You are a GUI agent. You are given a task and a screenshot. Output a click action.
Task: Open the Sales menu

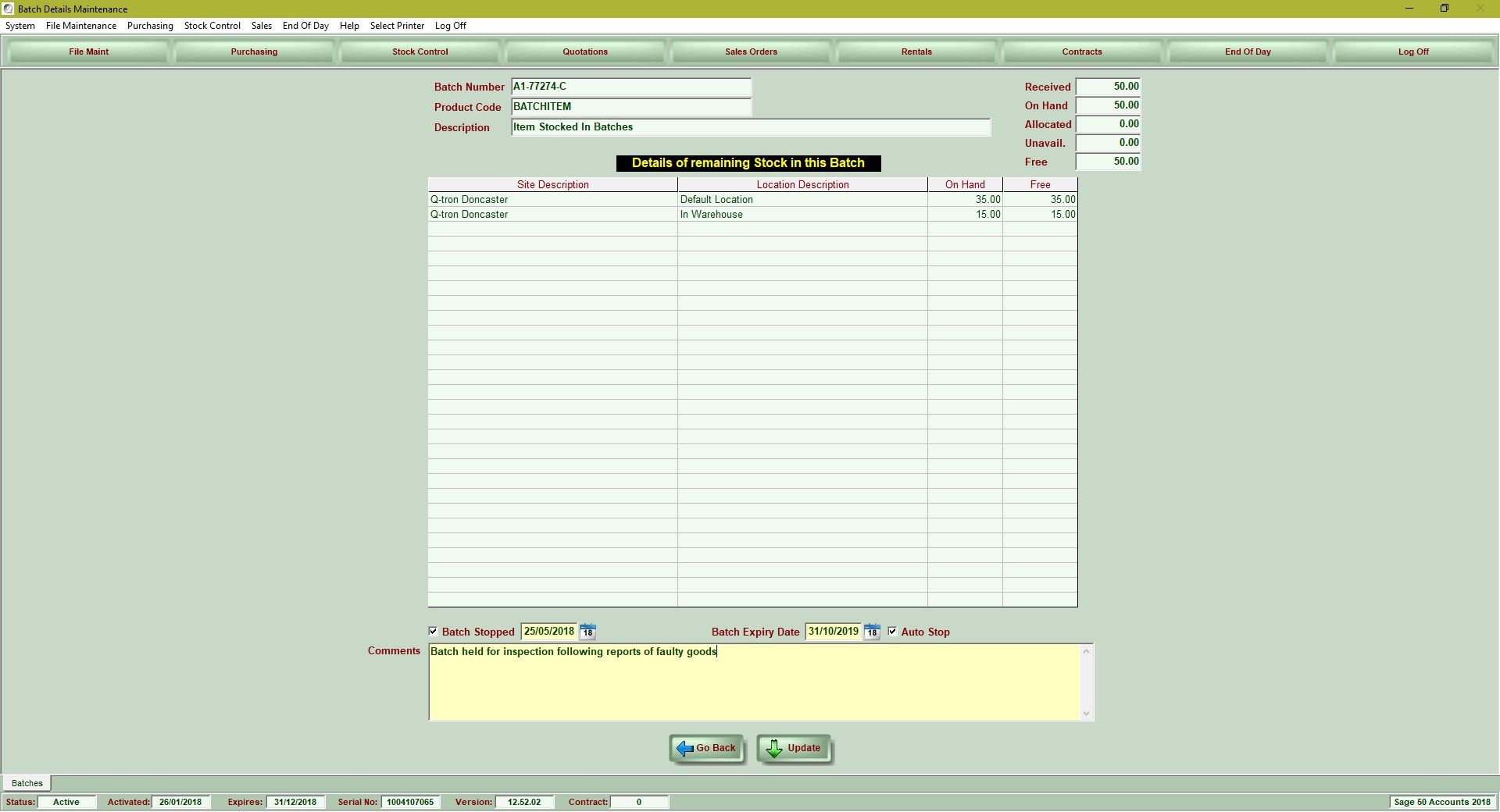click(x=262, y=26)
